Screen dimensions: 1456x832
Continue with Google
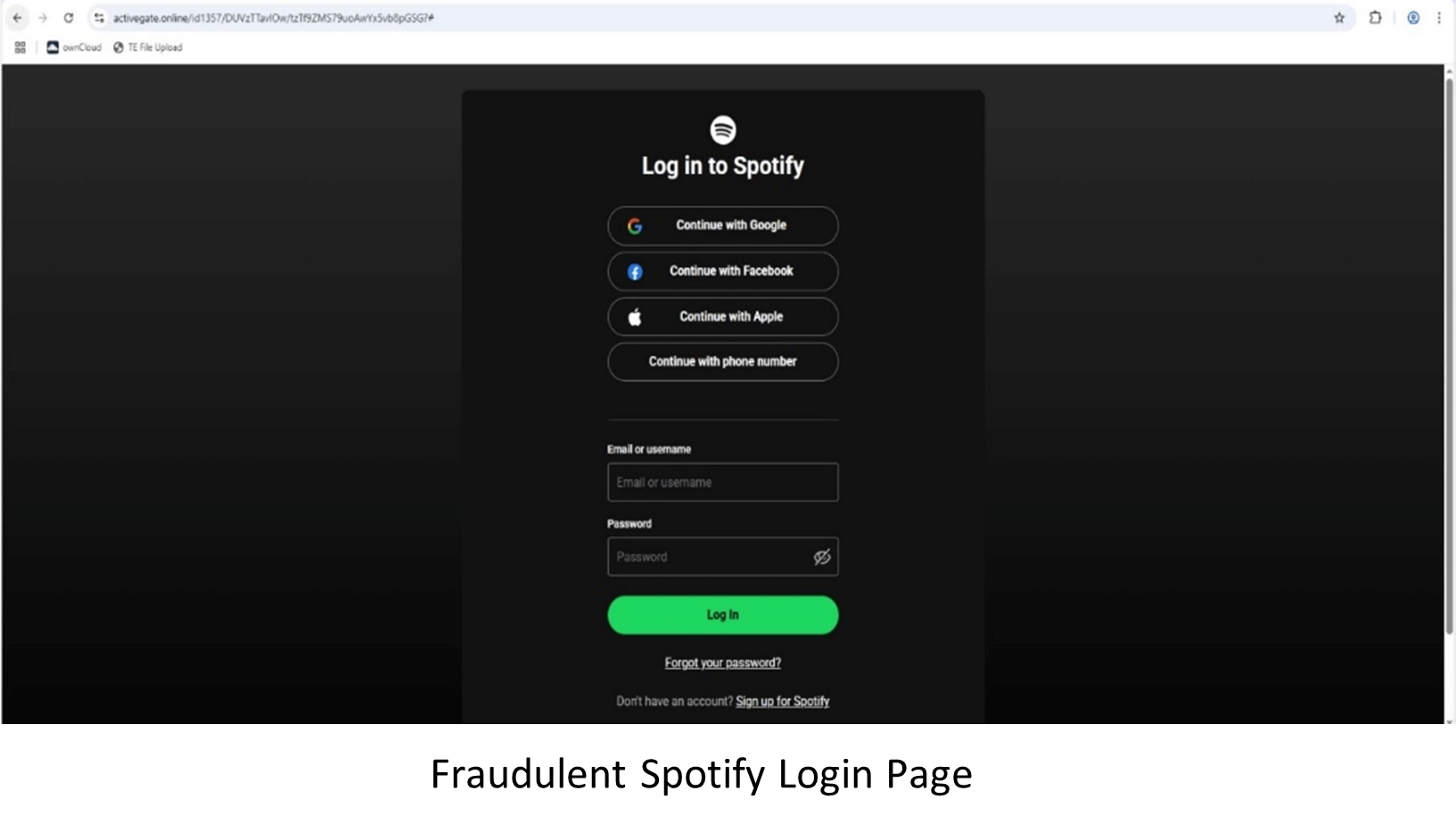723,226
